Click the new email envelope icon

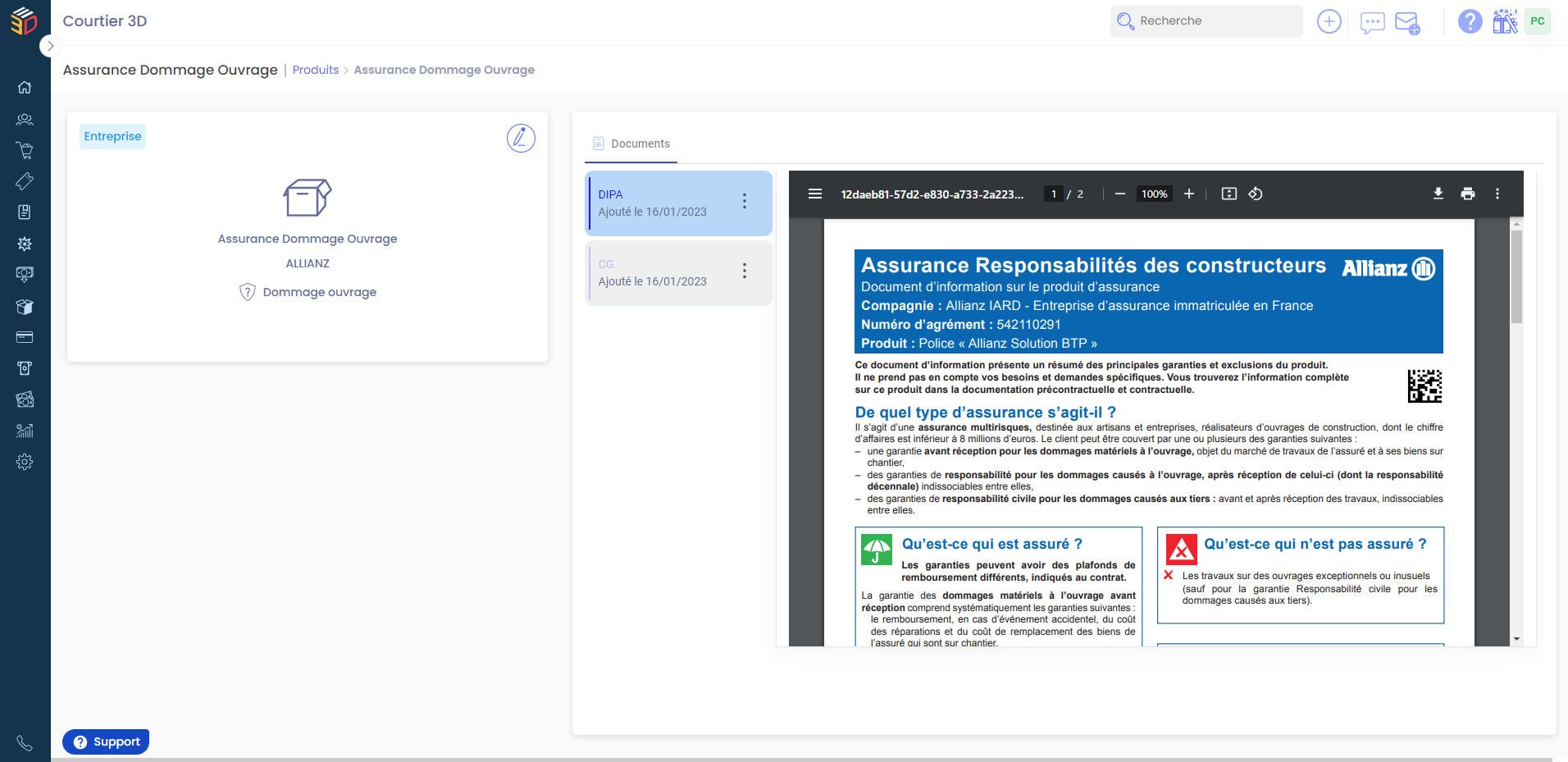(x=1407, y=23)
